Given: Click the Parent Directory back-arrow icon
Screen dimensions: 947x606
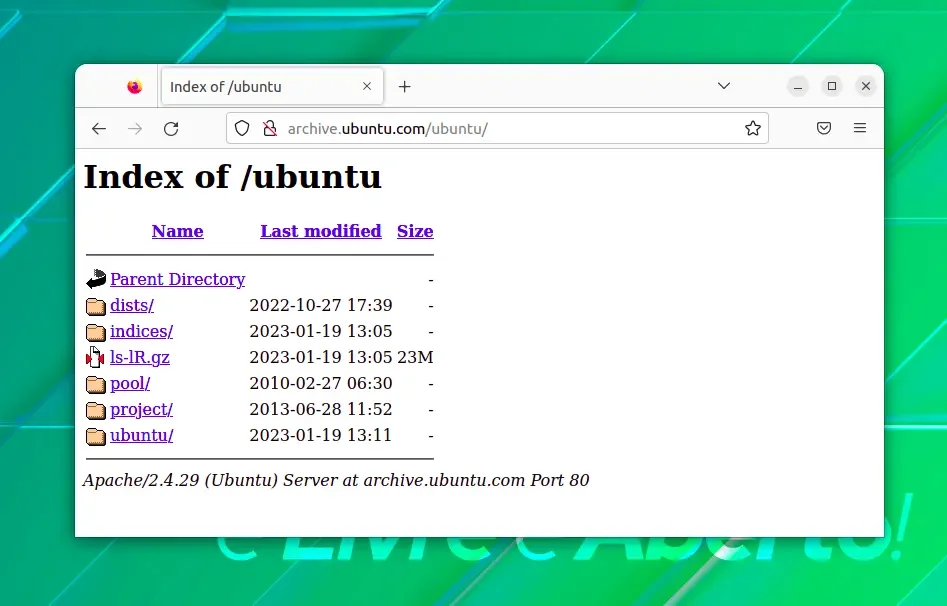Looking at the screenshot, I should tap(96, 279).
